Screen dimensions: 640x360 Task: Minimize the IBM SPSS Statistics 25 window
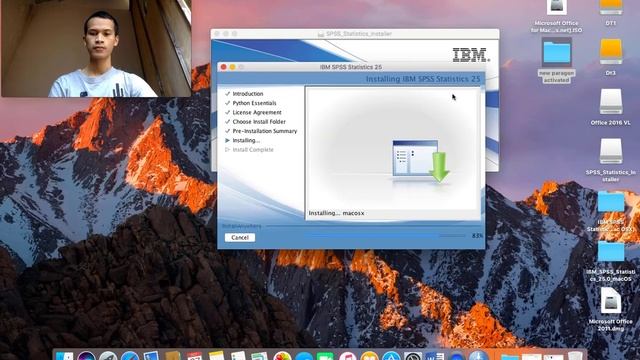tap(232, 67)
